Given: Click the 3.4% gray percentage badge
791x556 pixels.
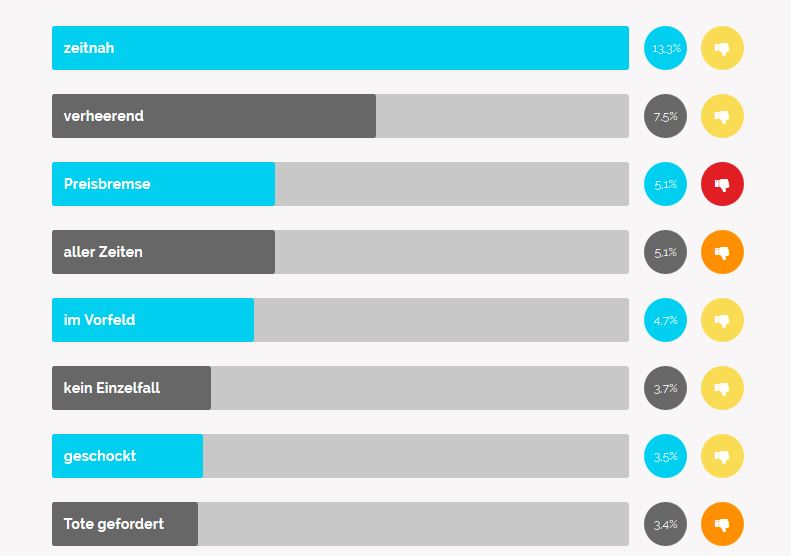Looking at the screenshot, I should tap(665, 524).
